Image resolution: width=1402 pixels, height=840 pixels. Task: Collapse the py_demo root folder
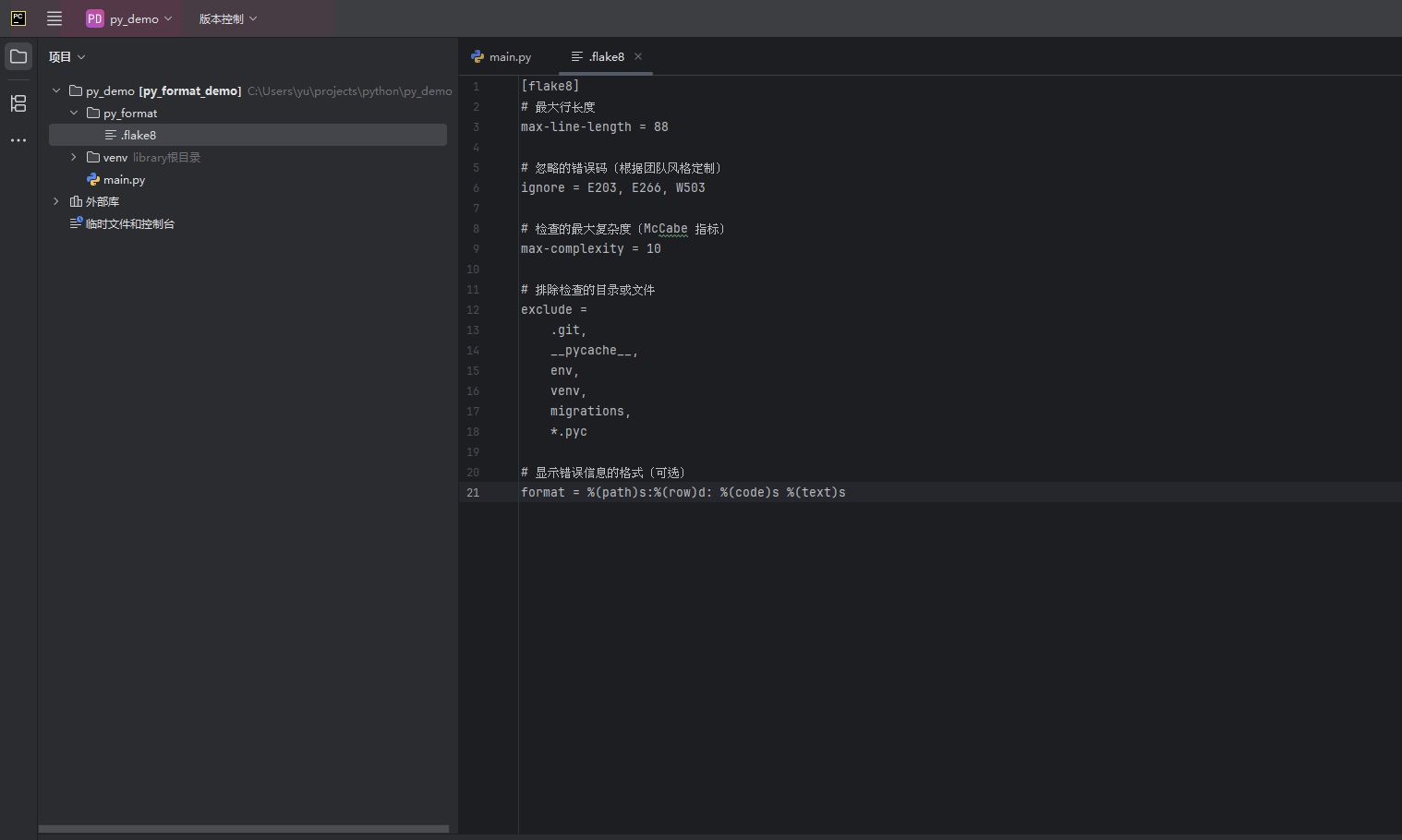pos(56,90)
